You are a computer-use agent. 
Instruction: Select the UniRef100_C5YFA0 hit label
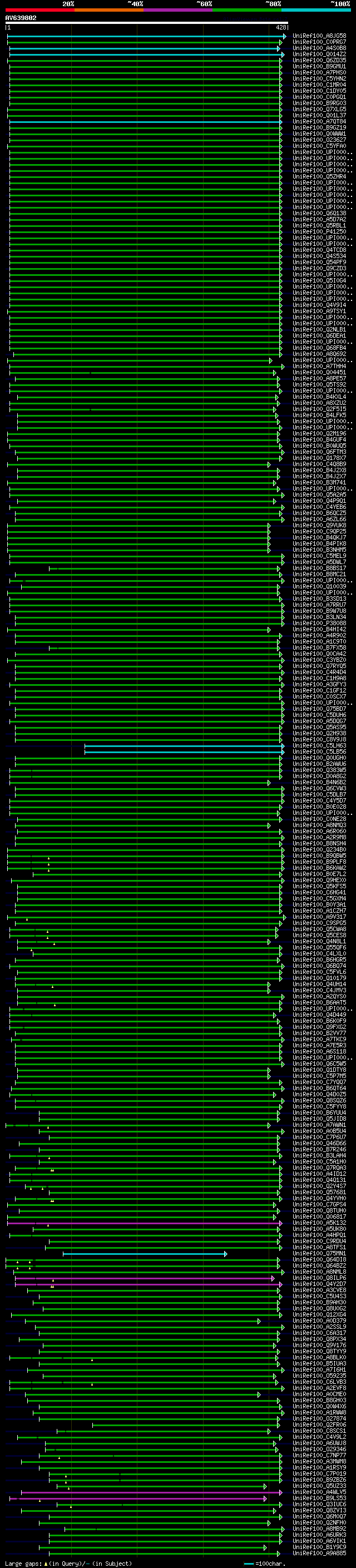click(319, 146)
